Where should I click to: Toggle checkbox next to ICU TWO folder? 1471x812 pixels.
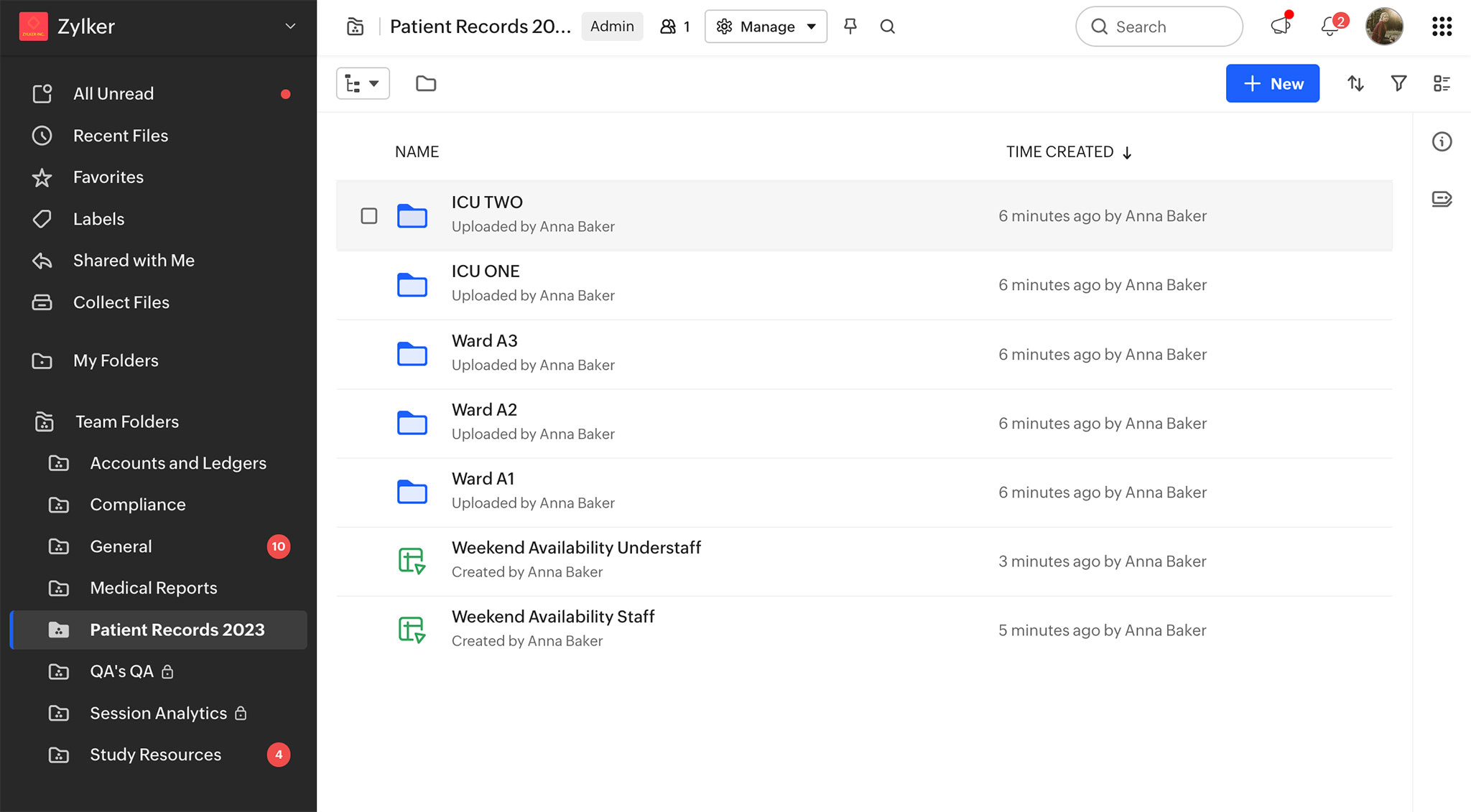pyautogui.click(x=369, y=216)
